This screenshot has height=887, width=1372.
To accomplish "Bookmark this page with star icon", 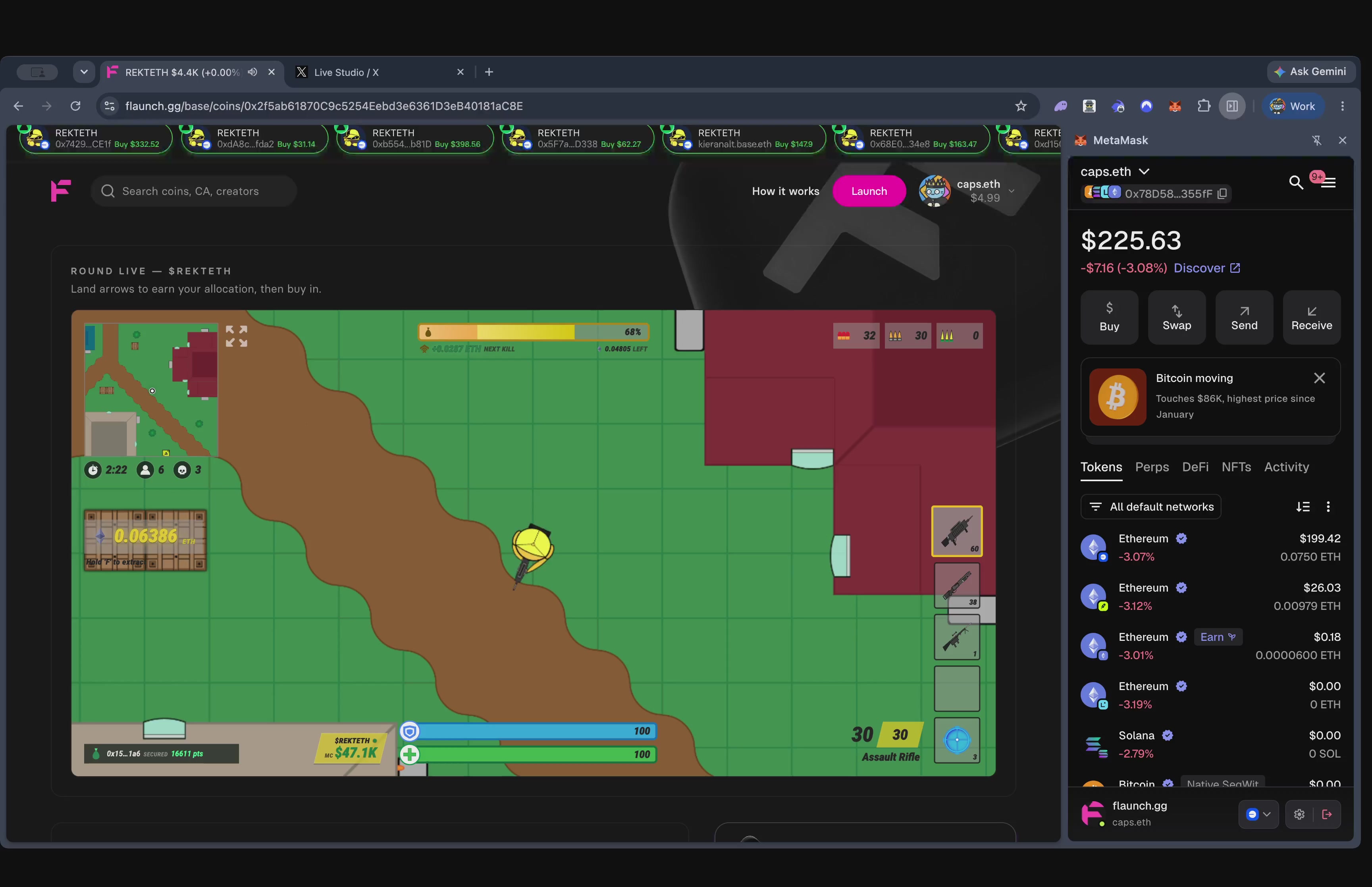I will [1021, 106].
